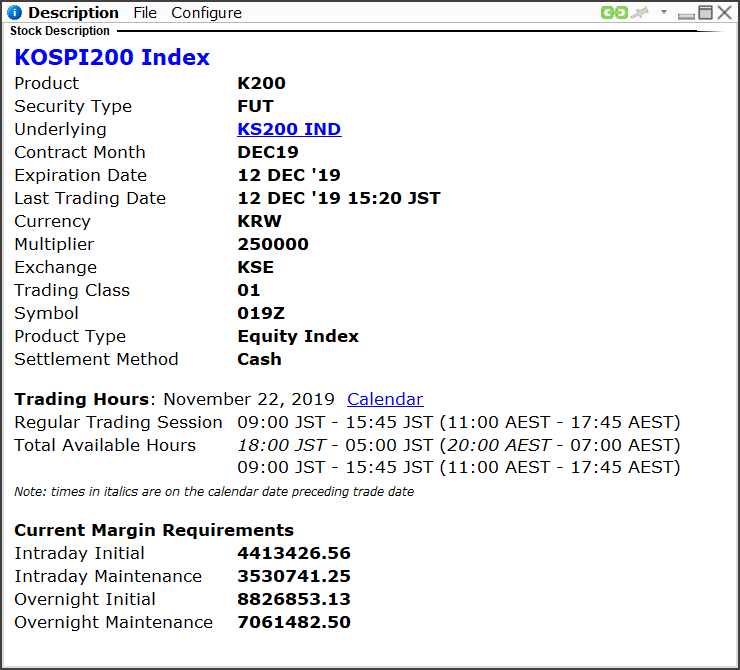This screenshot has height=670, width=740.
Task: Click the Description window title
Action: [74, 13]
